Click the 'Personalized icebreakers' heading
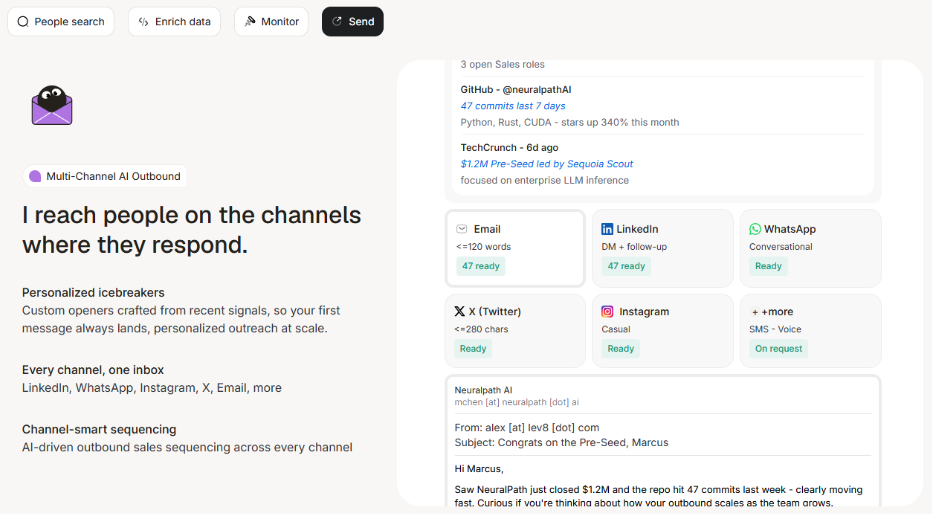Image resolution: width=932 pixels, height=514 pixels. [x=93, y=292]
